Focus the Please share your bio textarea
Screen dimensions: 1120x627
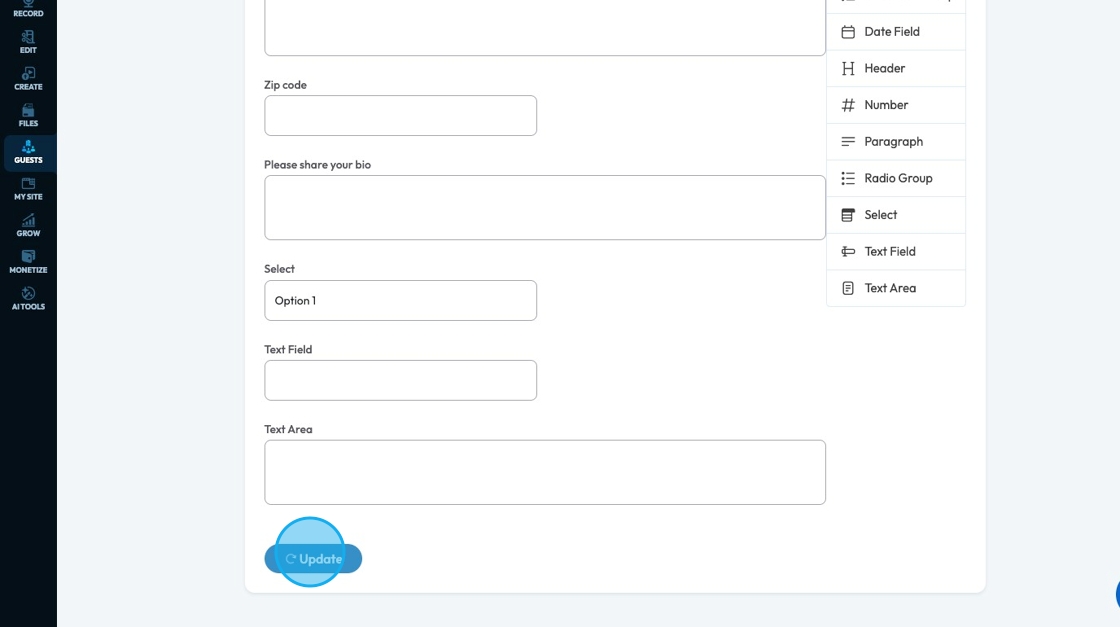point(545,208)
